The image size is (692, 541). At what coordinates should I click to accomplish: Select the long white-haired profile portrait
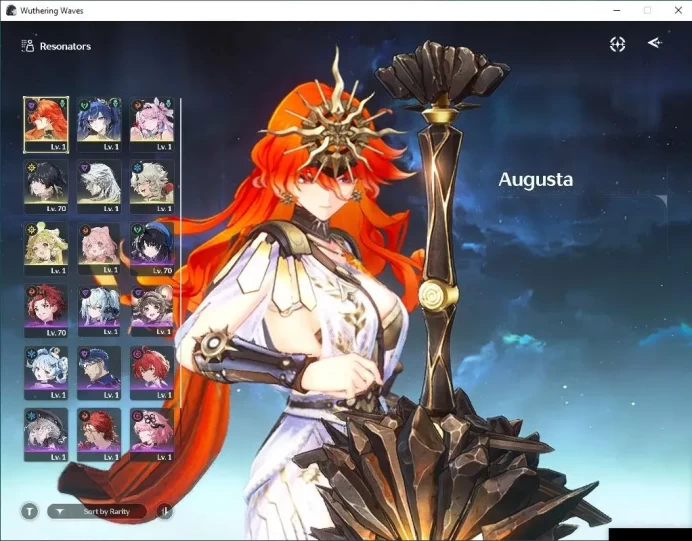(99, 187)
